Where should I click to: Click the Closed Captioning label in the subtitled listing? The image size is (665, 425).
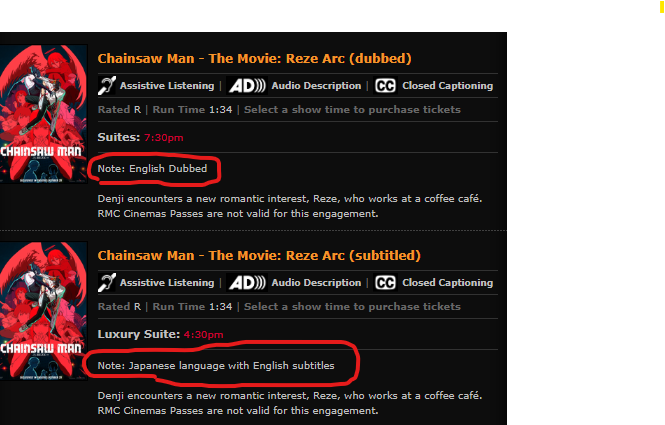[446, 283]
